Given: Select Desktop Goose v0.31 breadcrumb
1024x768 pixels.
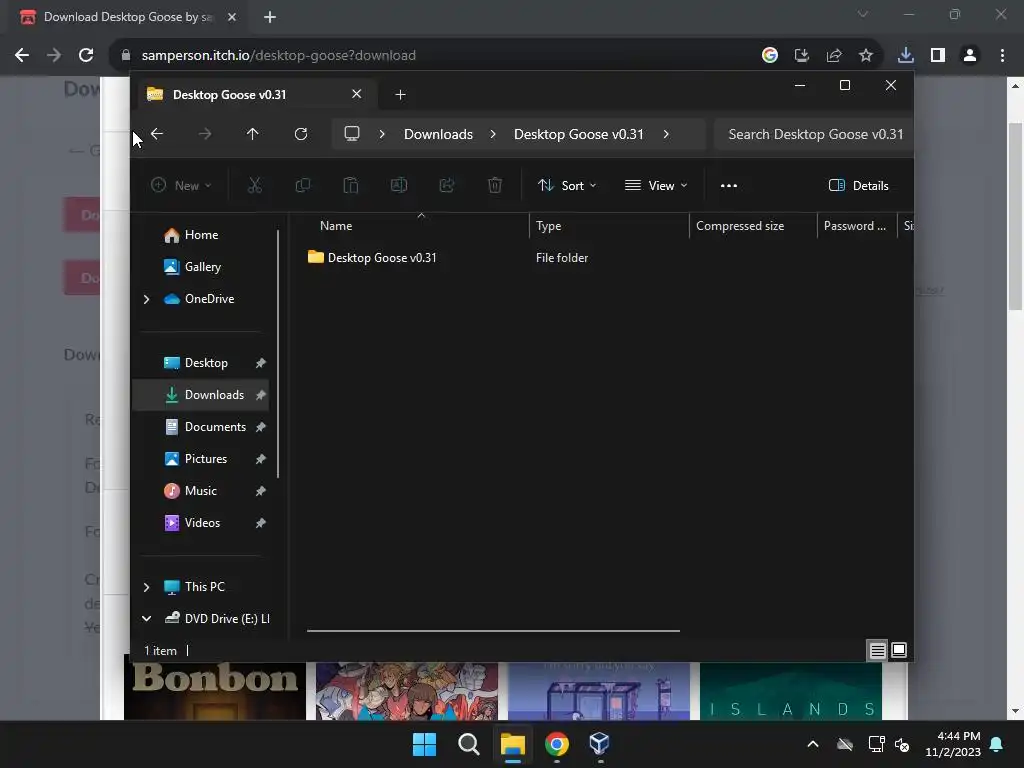Looking at the screenshot, I should point(579,134).
